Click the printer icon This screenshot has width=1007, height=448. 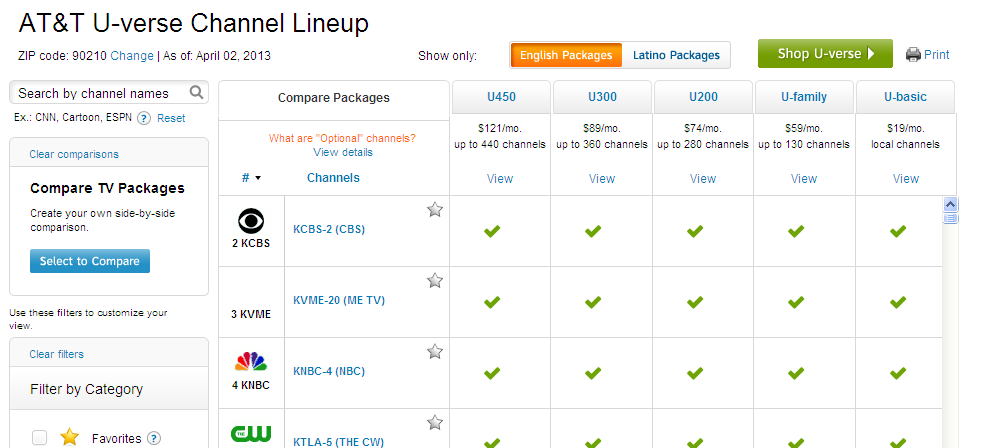point(913,55)
